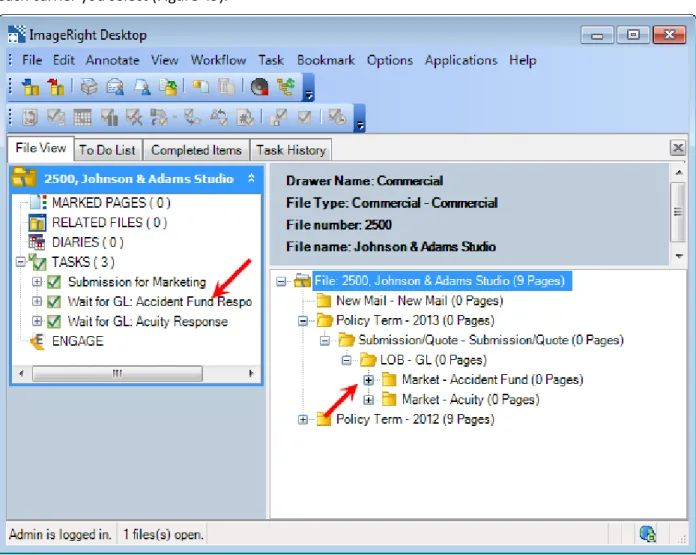This screenshot has height=555, width=696.
Task: Open the Options menu
Action: (390, 60)
